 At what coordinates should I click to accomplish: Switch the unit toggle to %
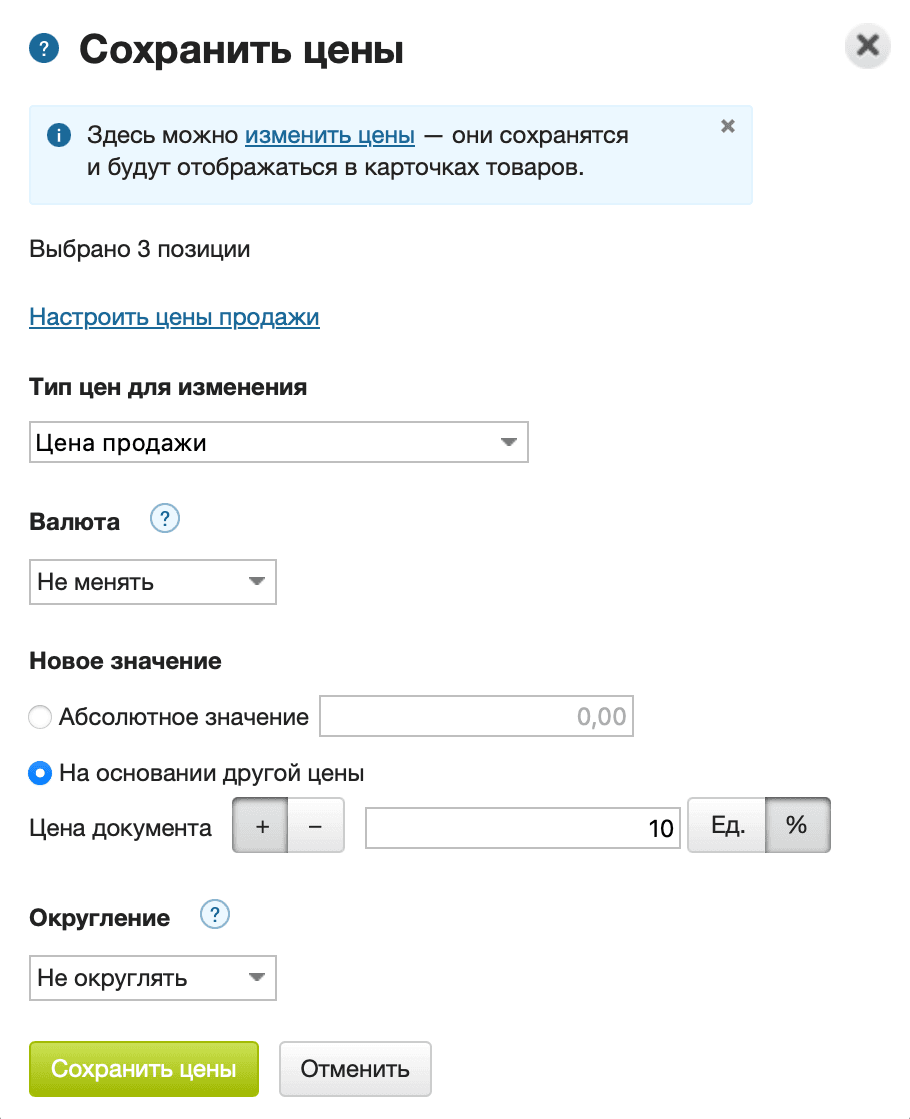(797, 825)
